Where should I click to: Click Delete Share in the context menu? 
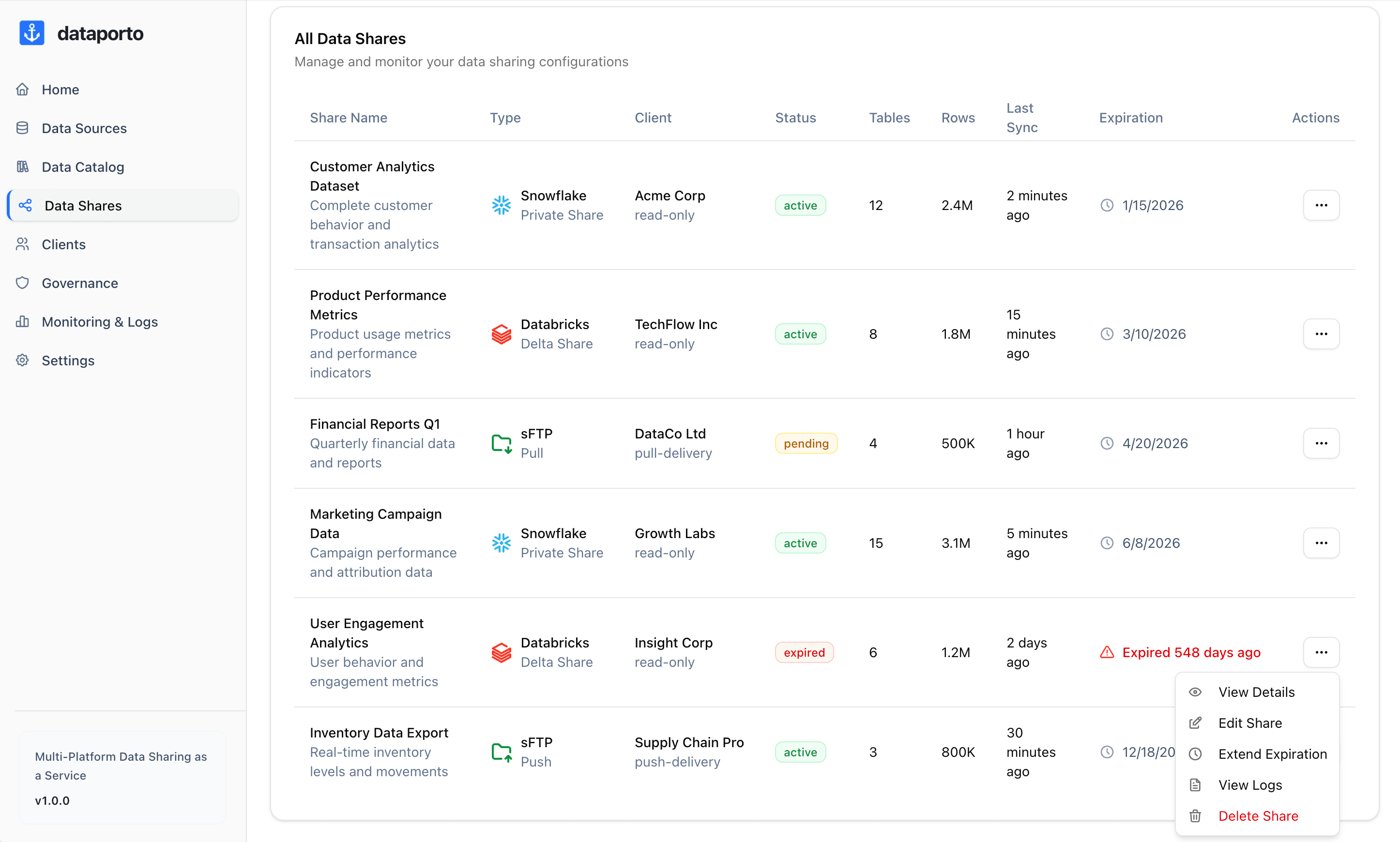click(1259, 815)
